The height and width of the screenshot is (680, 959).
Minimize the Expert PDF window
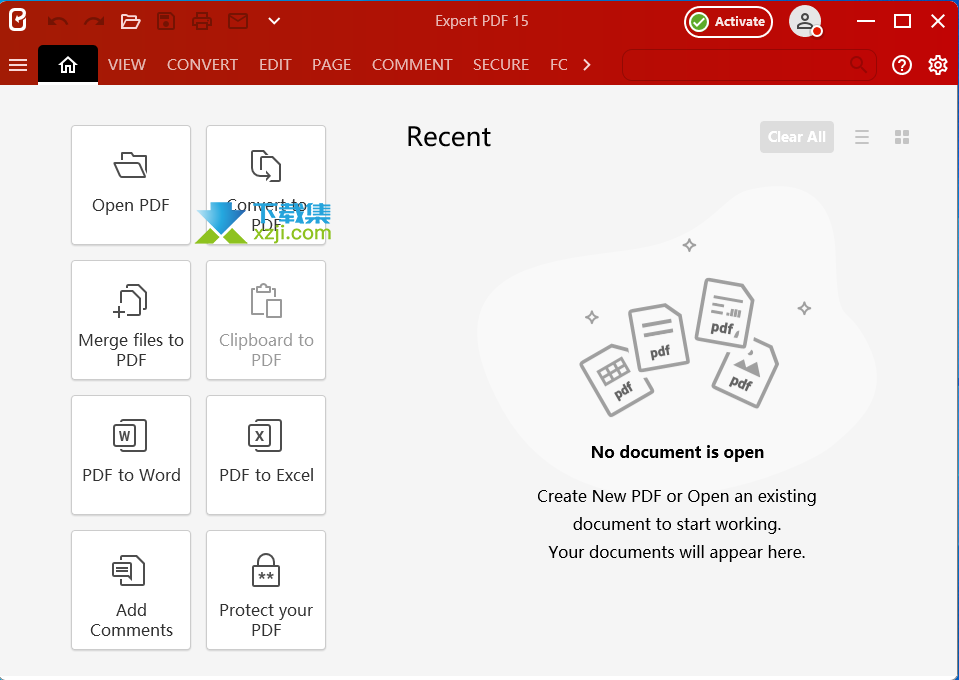pyautogui.click(x=866, y=21)
